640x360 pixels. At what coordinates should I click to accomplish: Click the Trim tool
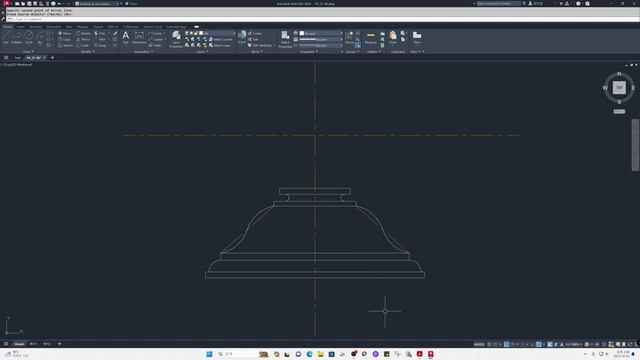tap(100, 33)
